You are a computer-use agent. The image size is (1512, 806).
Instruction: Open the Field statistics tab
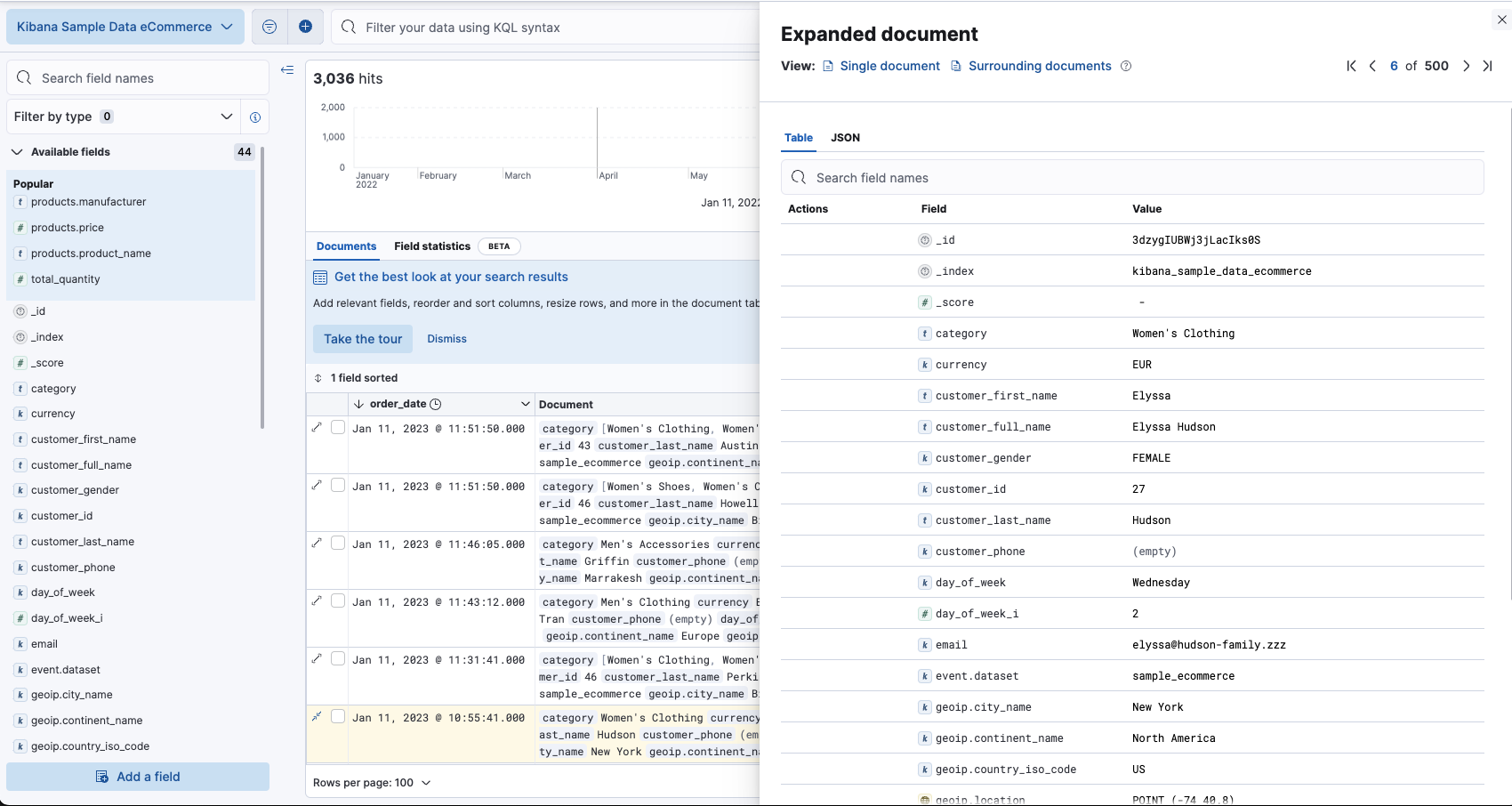(432, 246)
